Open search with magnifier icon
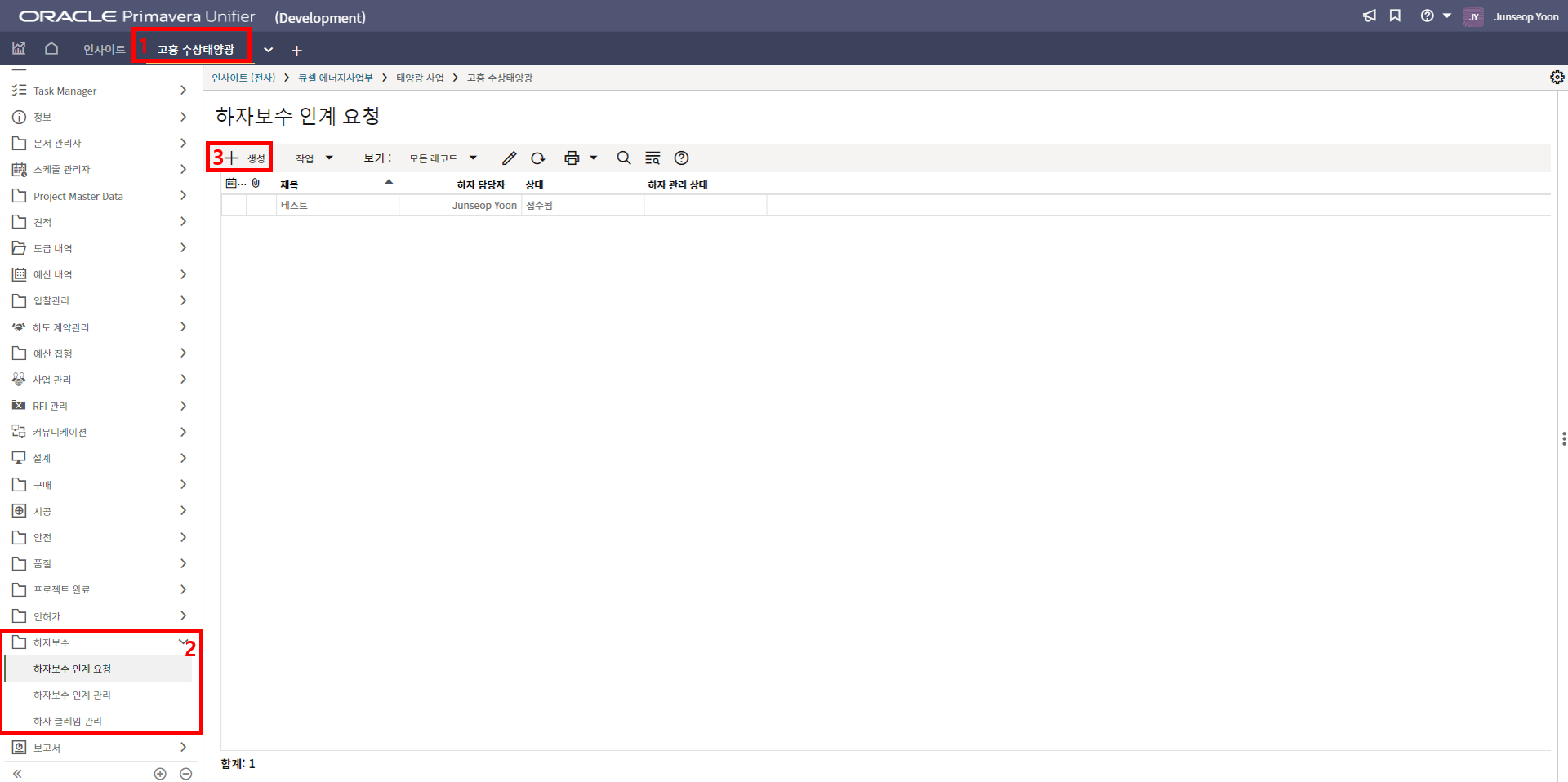Viewport: 1568px width, 782px height. point(624,158)
